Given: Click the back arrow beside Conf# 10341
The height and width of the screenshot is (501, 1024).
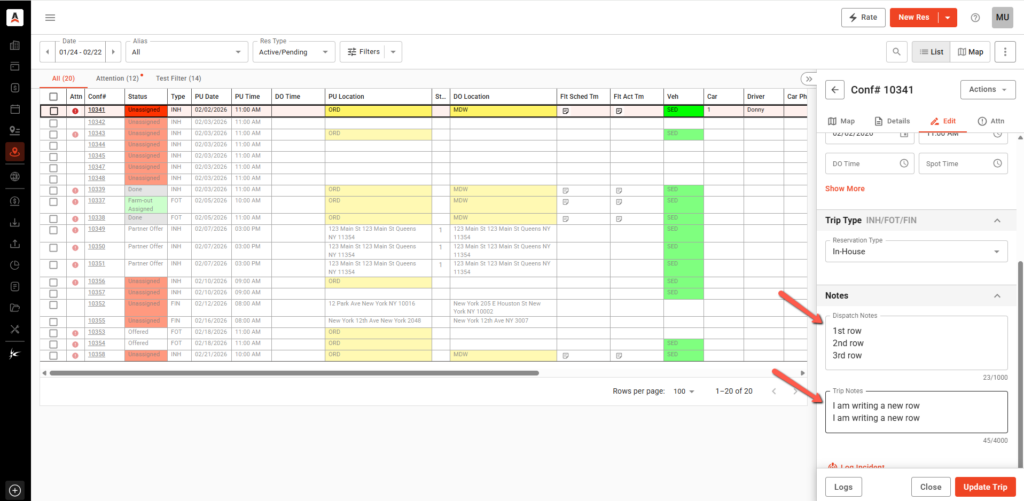Looking at the screenshot, I should coord(836,89).
